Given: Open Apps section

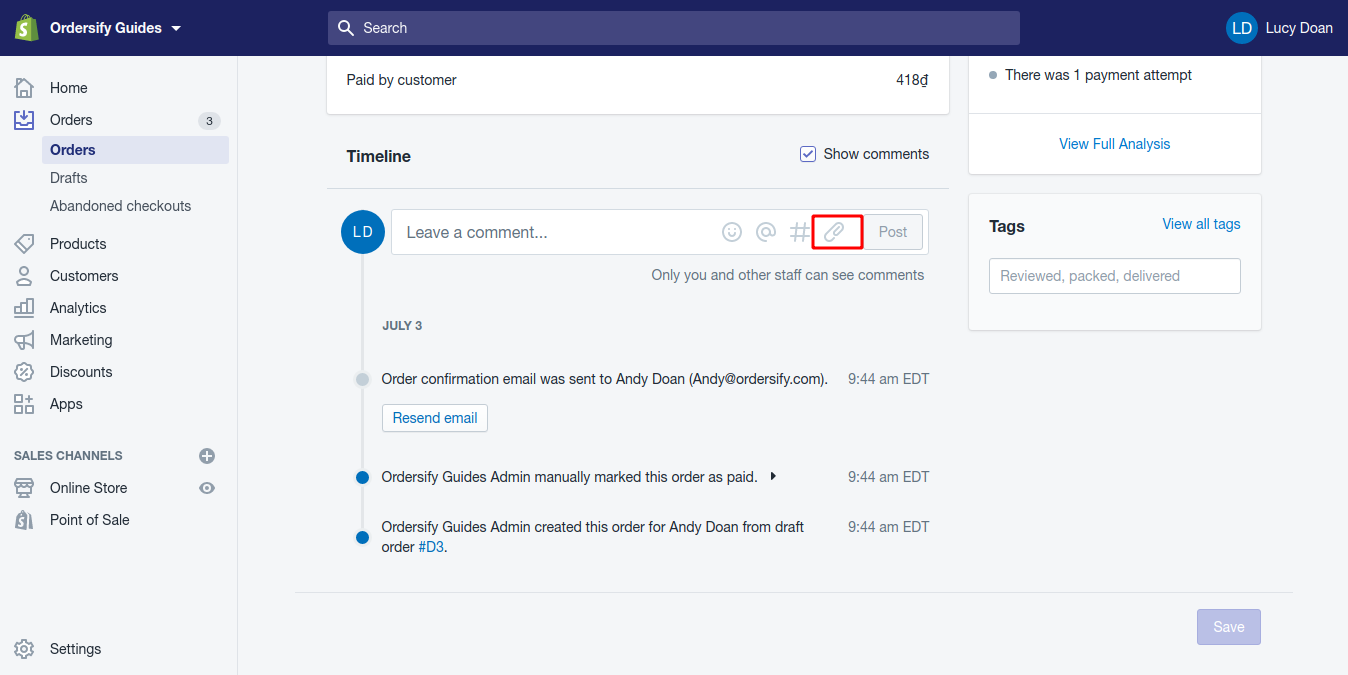Looking at the screenshot, I should 66,404.
